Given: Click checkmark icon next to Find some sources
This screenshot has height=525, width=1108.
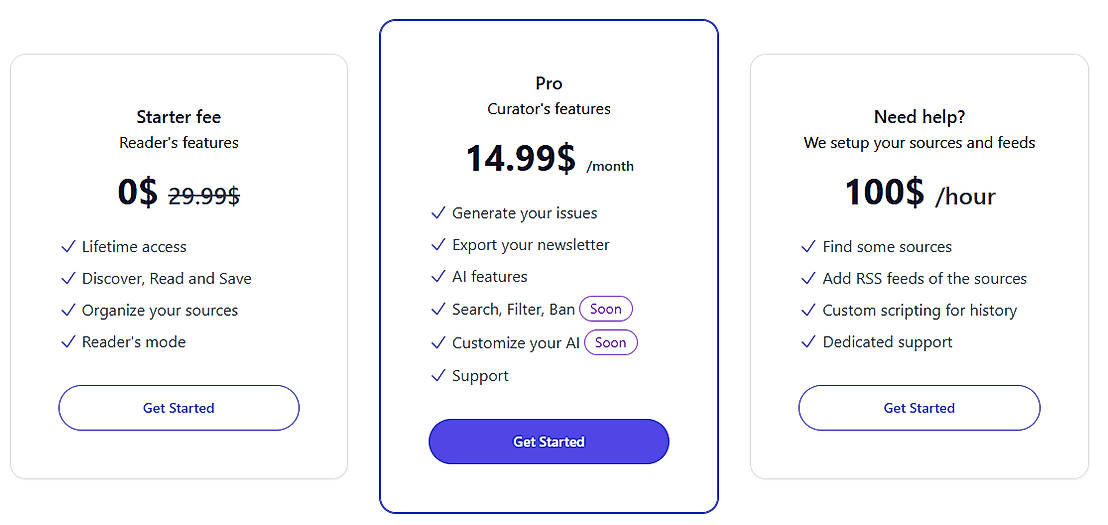Looking at the screenshot, I should (x=809, y=247).
